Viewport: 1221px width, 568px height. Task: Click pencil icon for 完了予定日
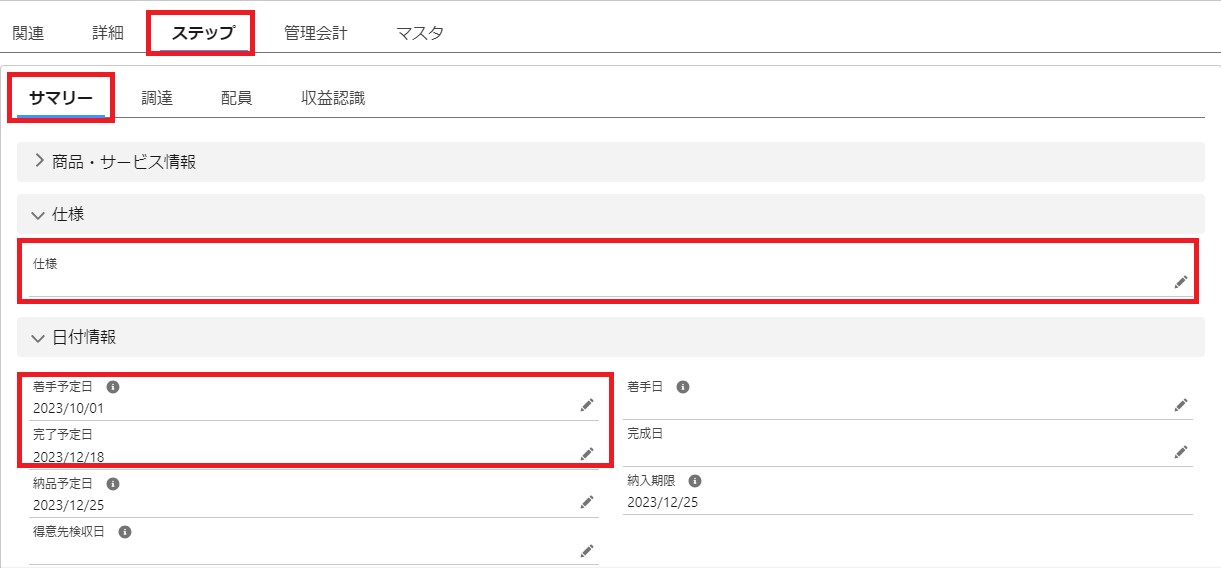tap(587, 454)
